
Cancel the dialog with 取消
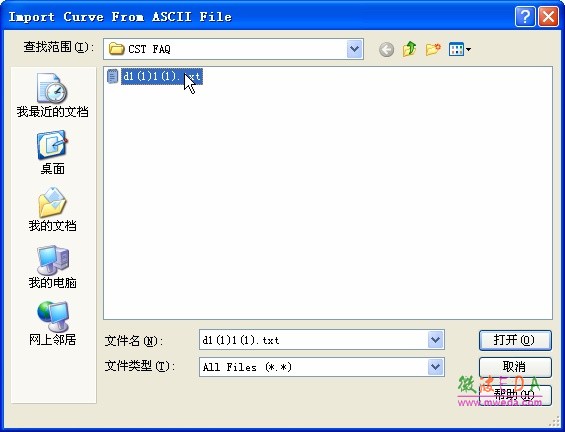click(x=515, y=367)
